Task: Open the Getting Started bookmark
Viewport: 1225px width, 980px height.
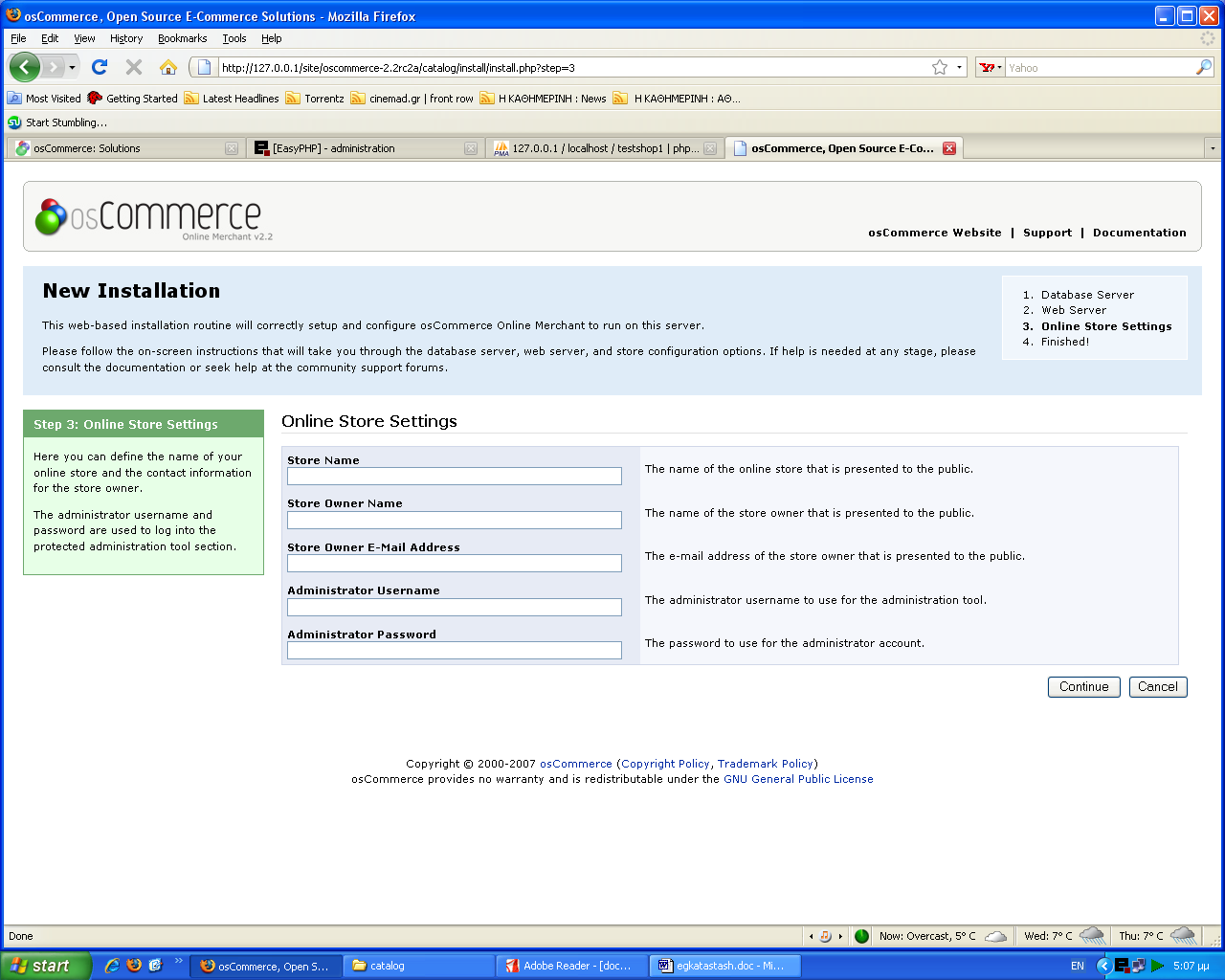Action: [x=133, y=98]
